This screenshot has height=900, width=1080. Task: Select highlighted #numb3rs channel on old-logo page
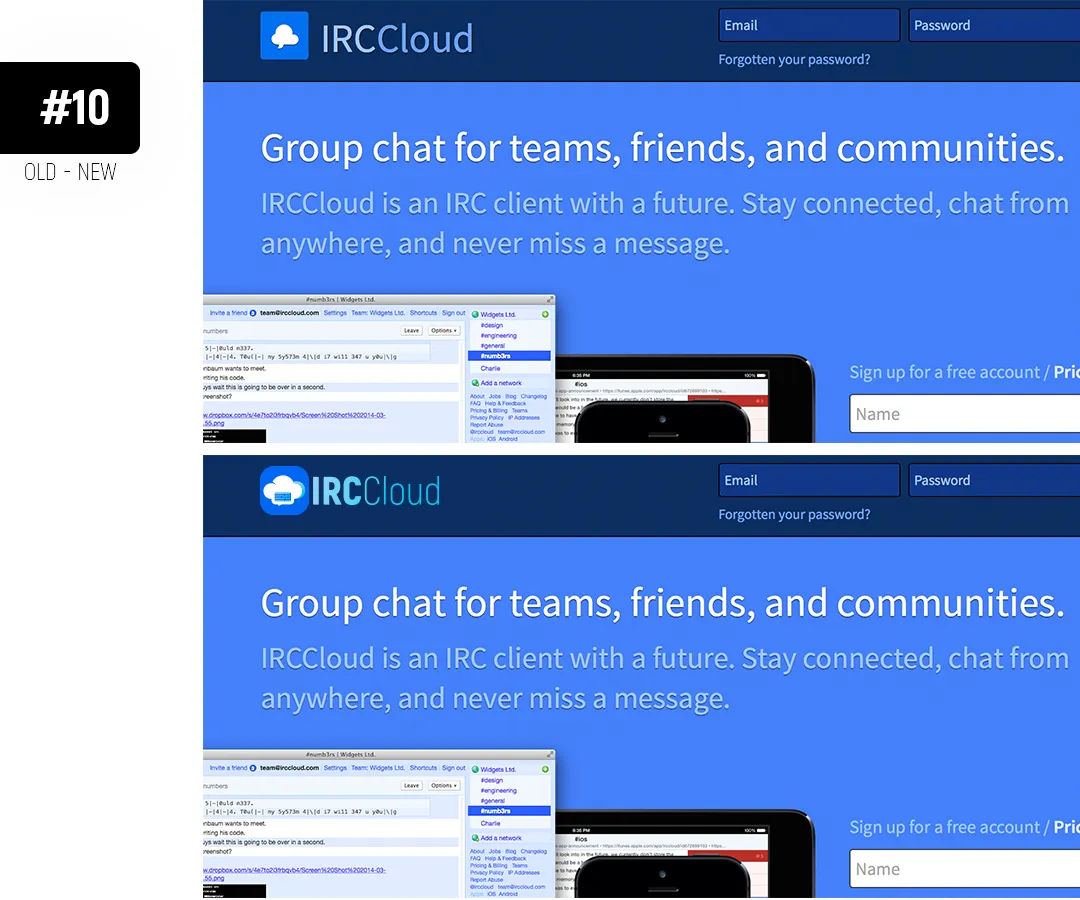(x=509, y=356)
